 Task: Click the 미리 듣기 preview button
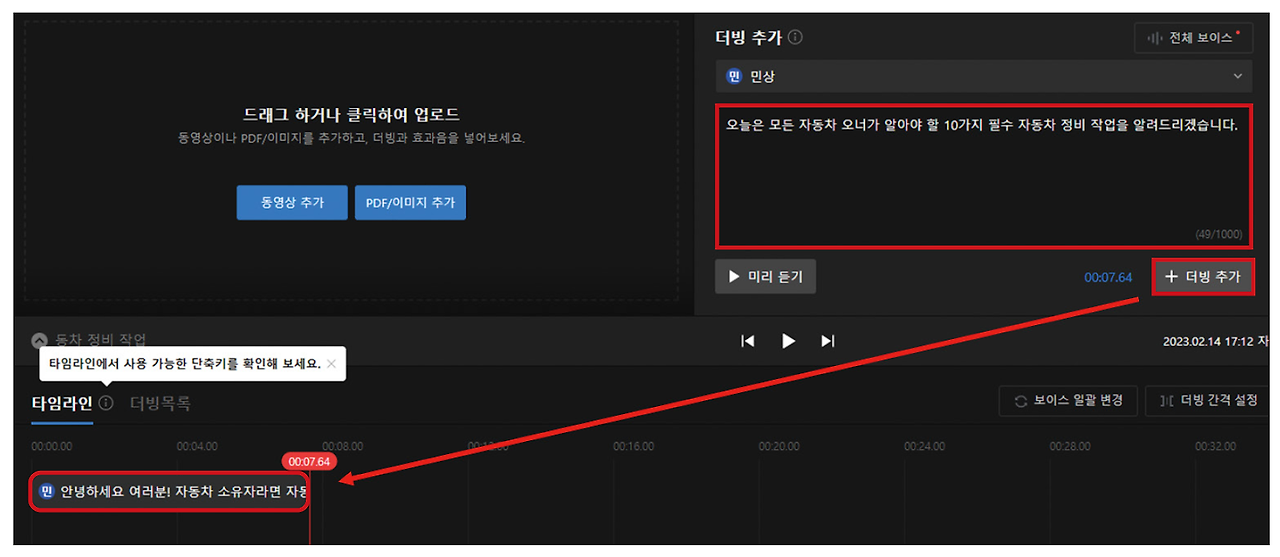[765, 277]
